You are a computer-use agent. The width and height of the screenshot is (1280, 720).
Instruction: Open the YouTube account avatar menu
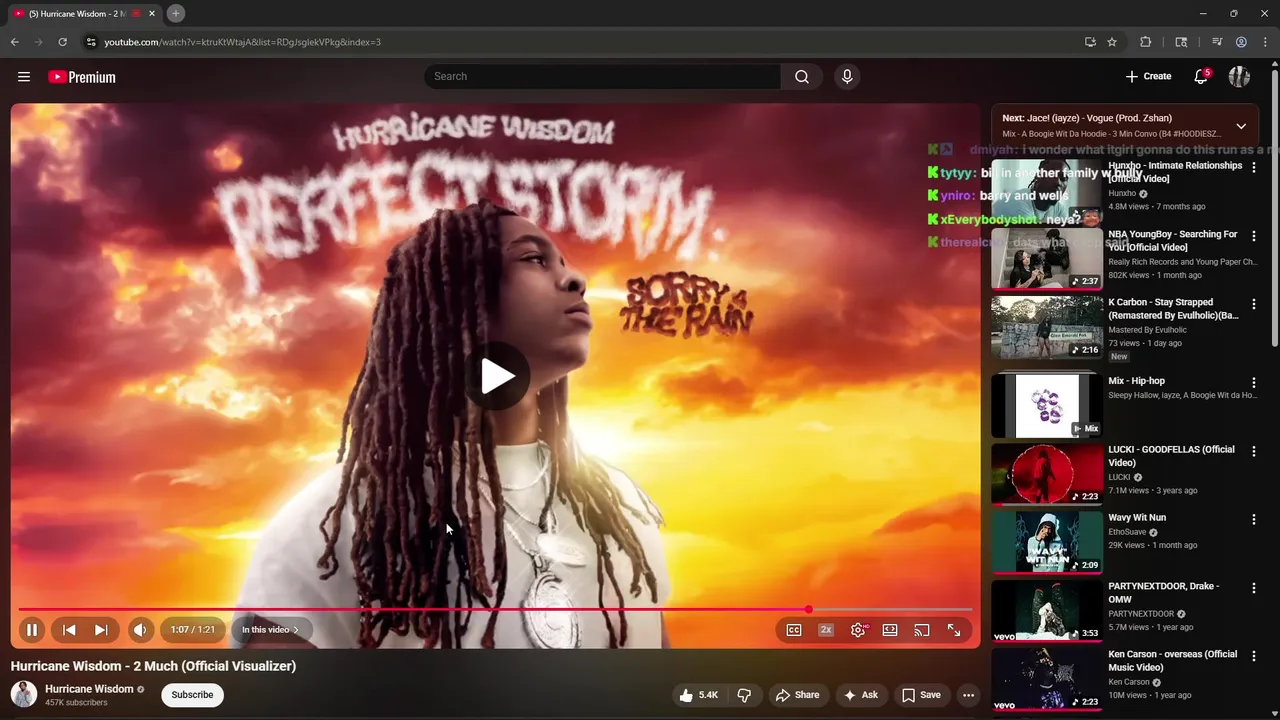[1239, 77]
